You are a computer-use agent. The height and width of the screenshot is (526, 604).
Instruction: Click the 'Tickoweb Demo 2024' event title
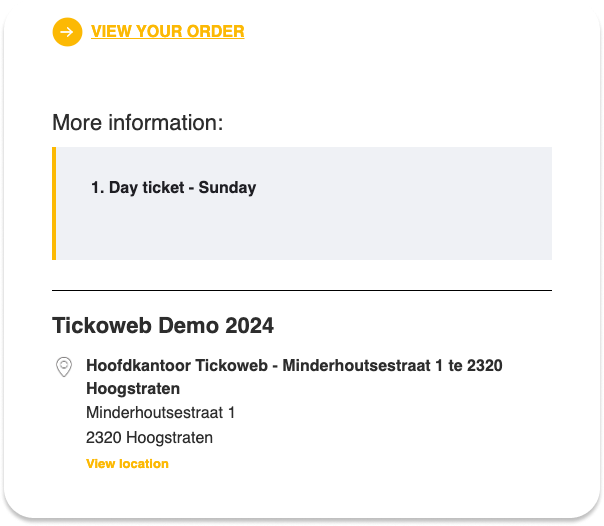163,325
